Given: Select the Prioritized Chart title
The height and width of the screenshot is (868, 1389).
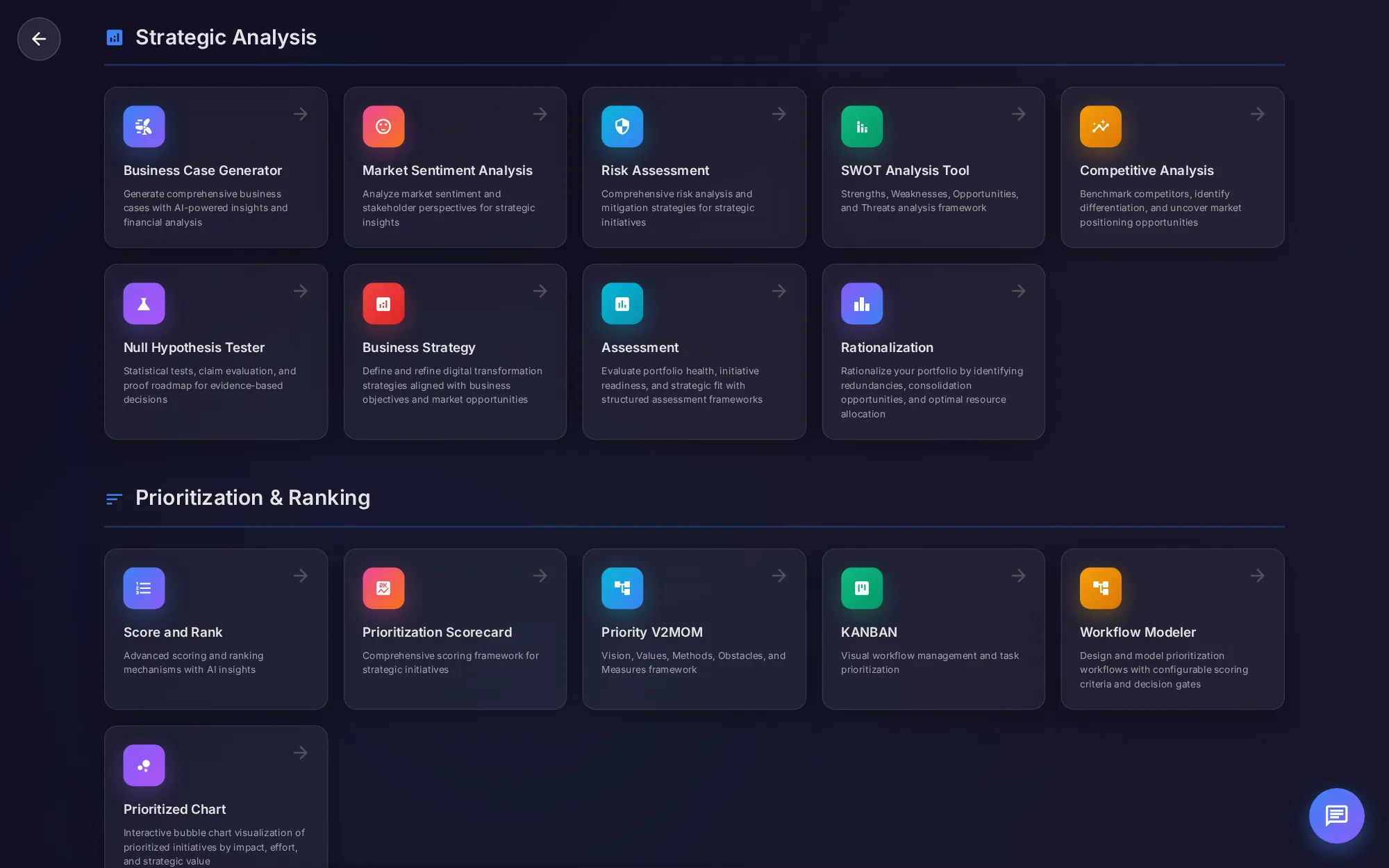Looking at the screenshot, I should point(174,809).
